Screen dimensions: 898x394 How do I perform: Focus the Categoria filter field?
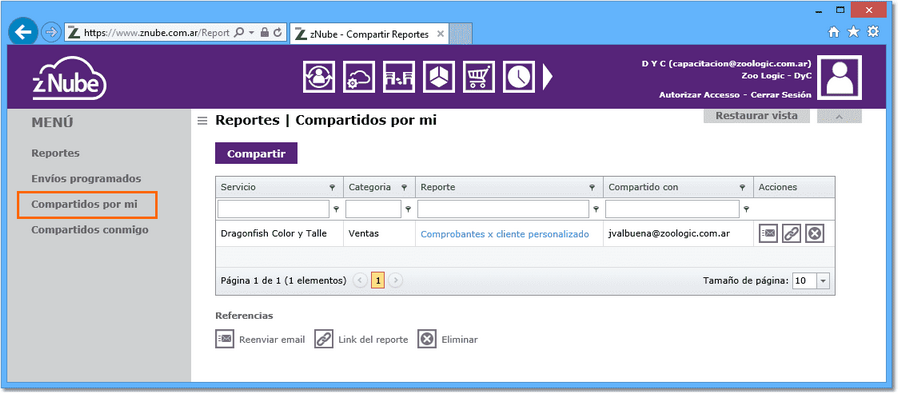point(373,209)
